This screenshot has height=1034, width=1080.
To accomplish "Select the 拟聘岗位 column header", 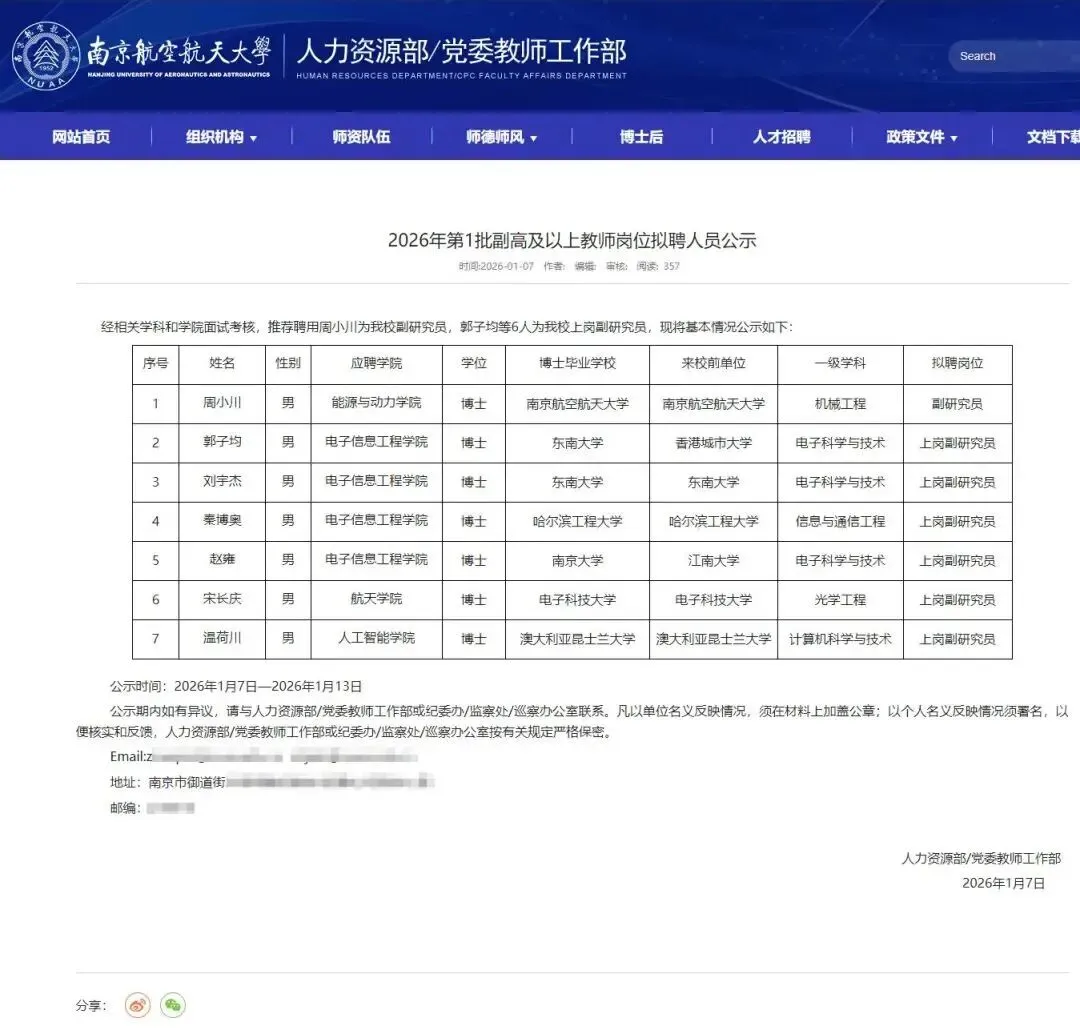I will click(957, 363).
